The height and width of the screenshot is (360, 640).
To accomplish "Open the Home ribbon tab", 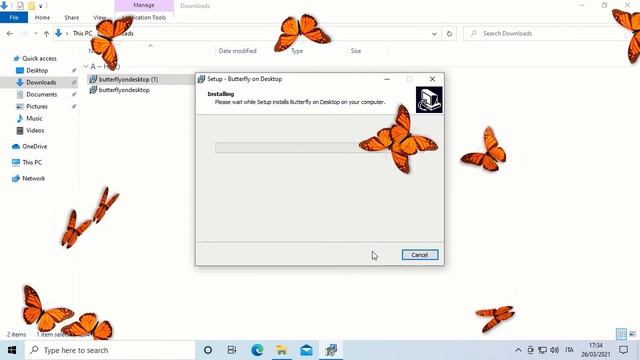I will tap(42, 18).
